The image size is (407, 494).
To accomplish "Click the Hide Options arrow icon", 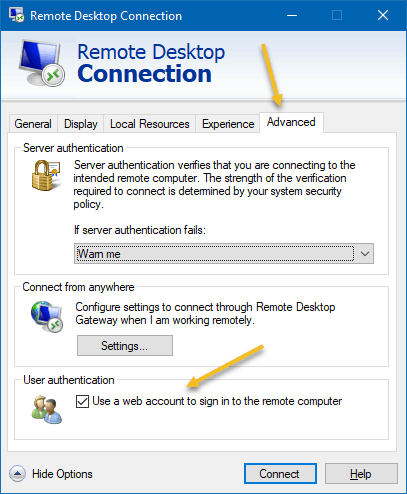I will [17, 473].
